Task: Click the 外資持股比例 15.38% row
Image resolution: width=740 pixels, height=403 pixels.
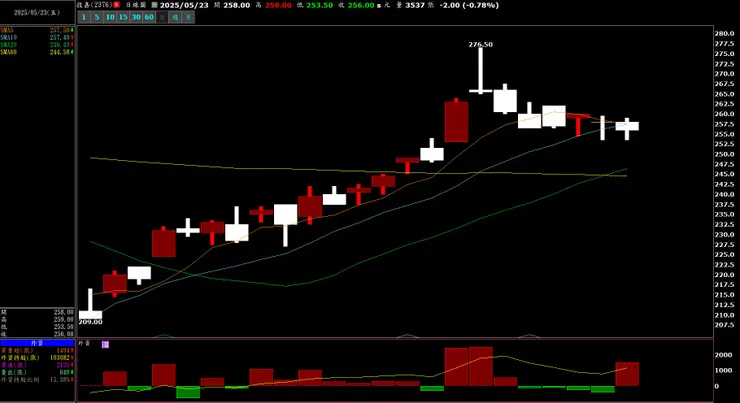Action: [37, 379]
